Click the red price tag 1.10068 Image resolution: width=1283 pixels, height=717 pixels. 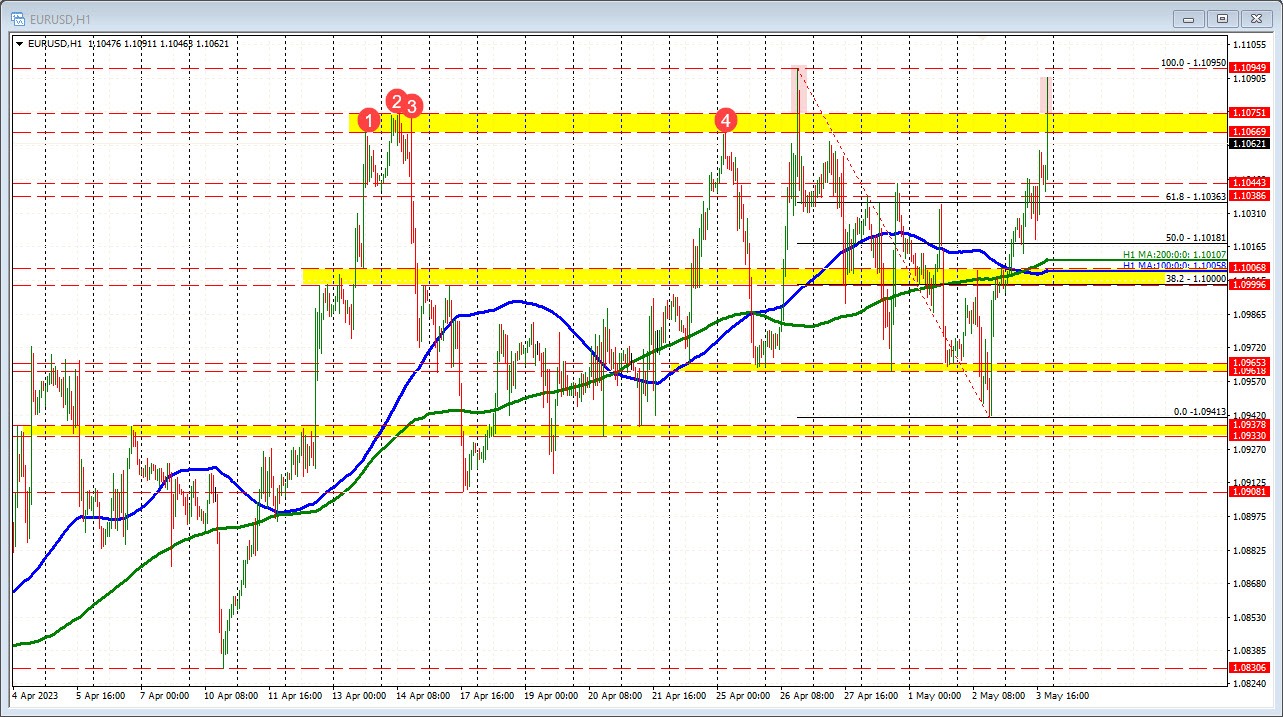1252,268
